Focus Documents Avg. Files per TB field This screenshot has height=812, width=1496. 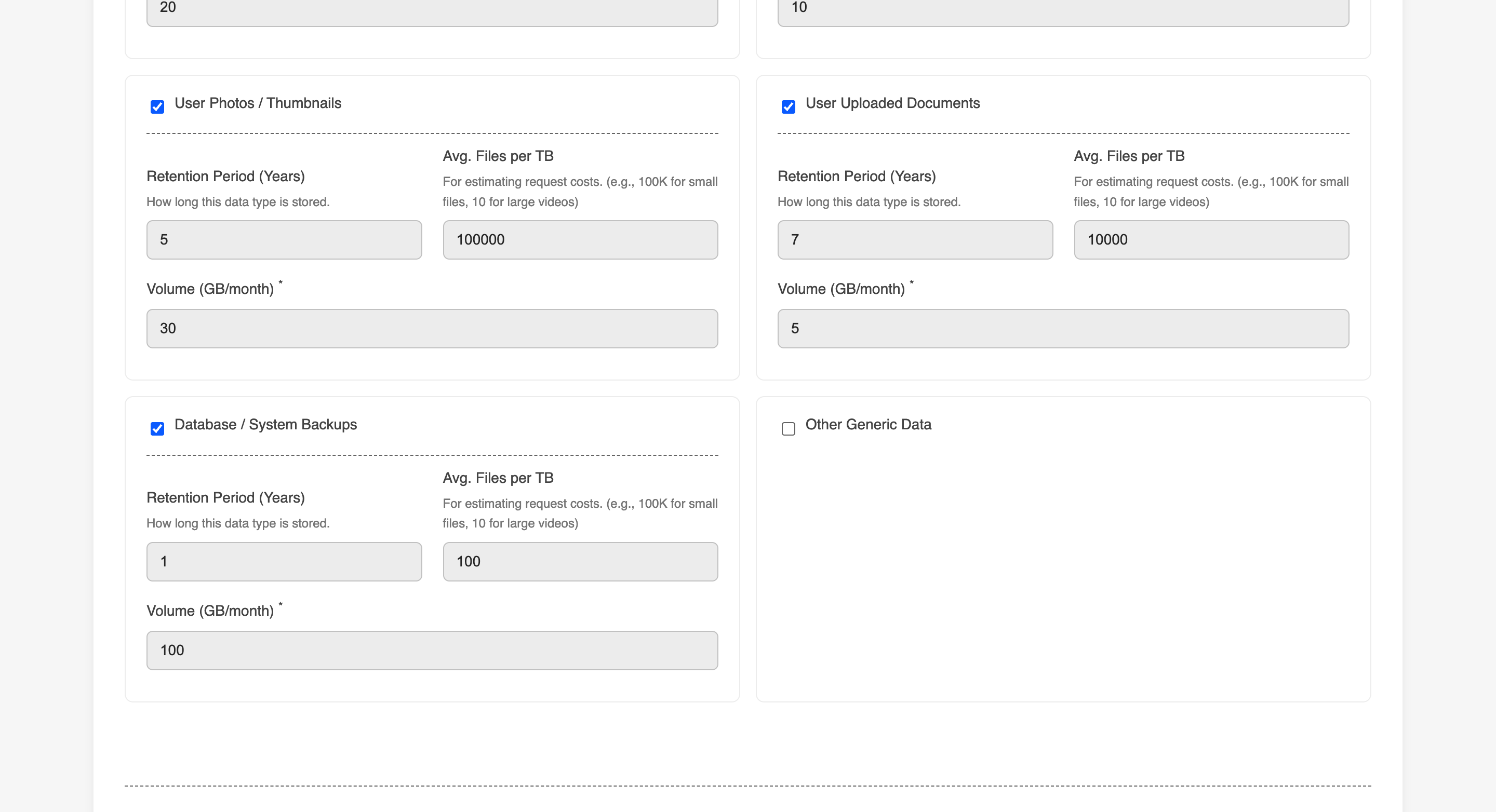point(1211,239)
